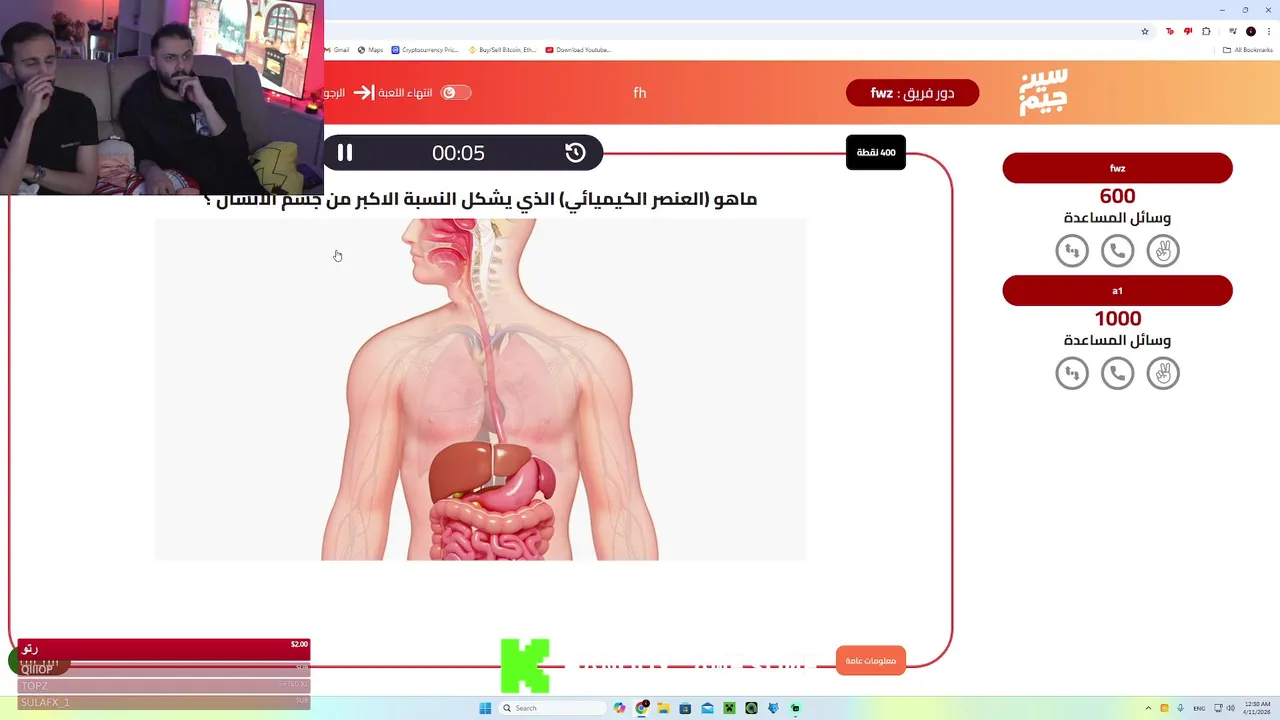
Task: Open the All Bookmarks folder
Action: coord(1247,50)
